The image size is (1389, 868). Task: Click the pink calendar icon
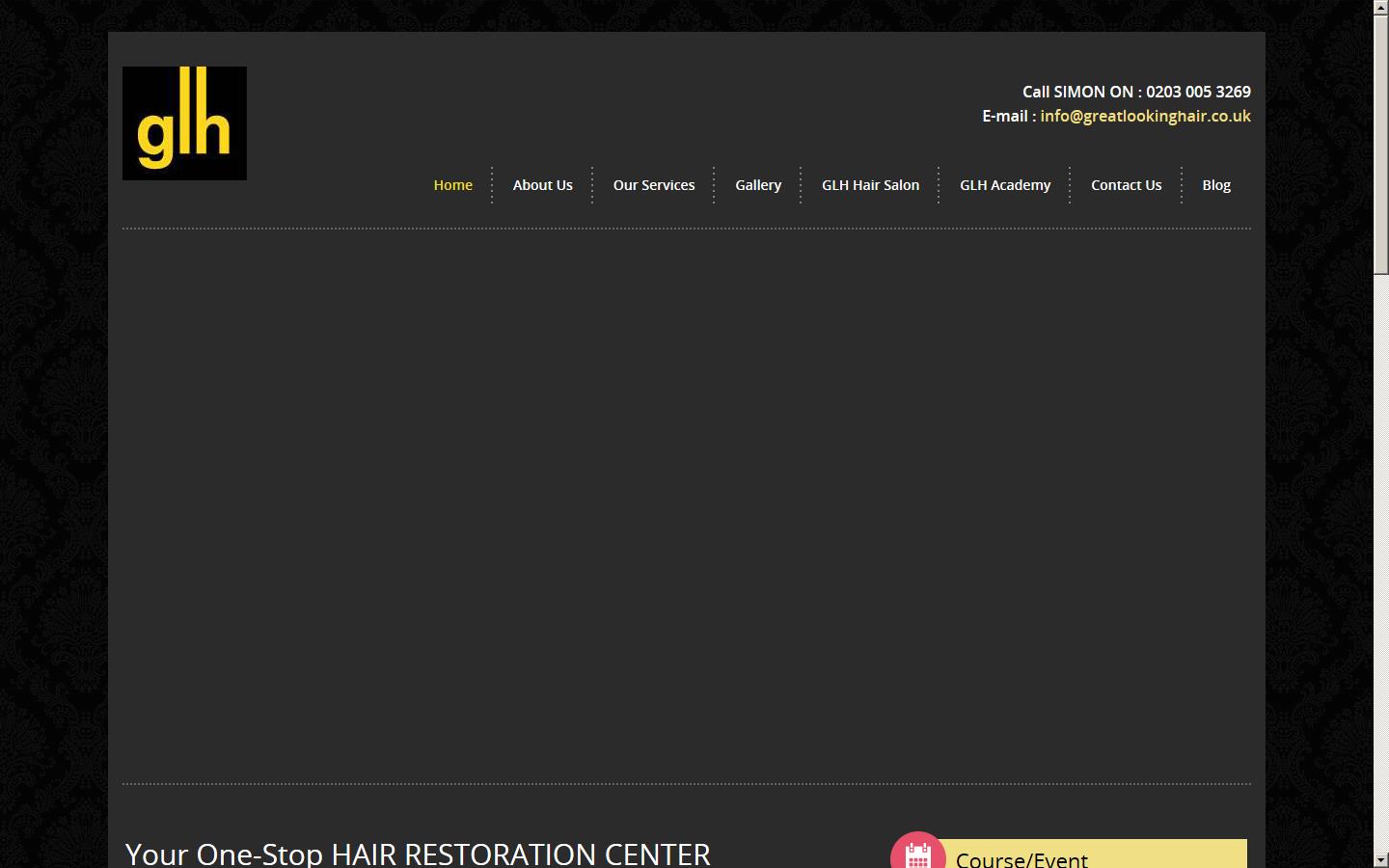pos(917,853)
